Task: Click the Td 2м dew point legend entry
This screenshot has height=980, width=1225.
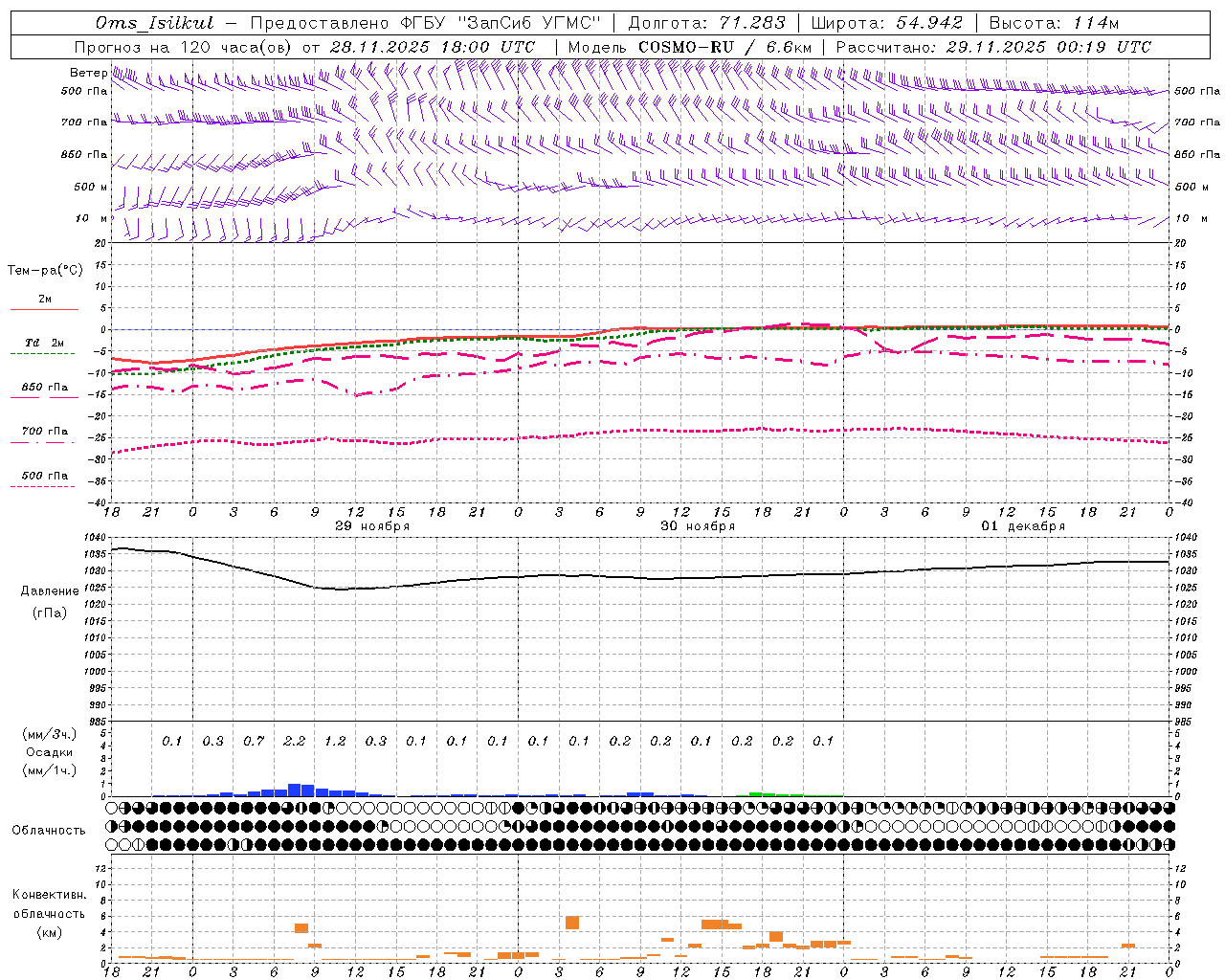Action: [44, 343]
